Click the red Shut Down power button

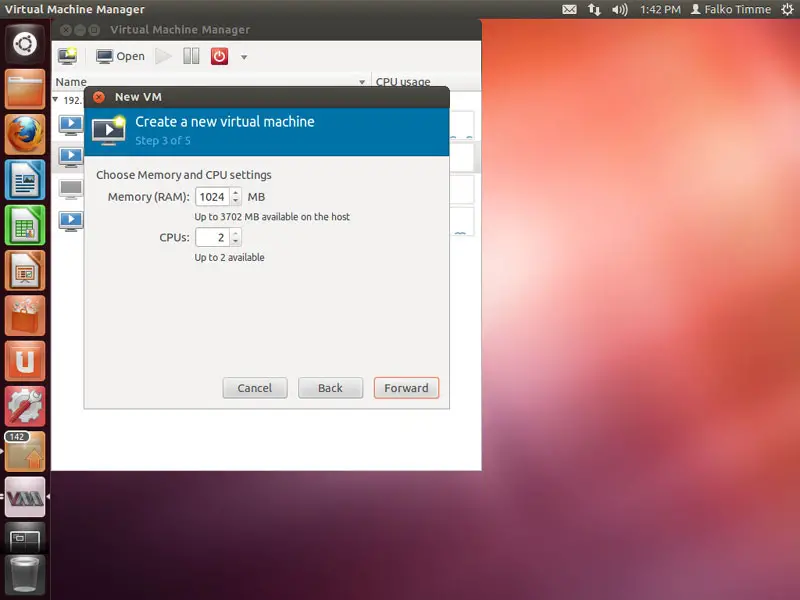pos(219,56)
